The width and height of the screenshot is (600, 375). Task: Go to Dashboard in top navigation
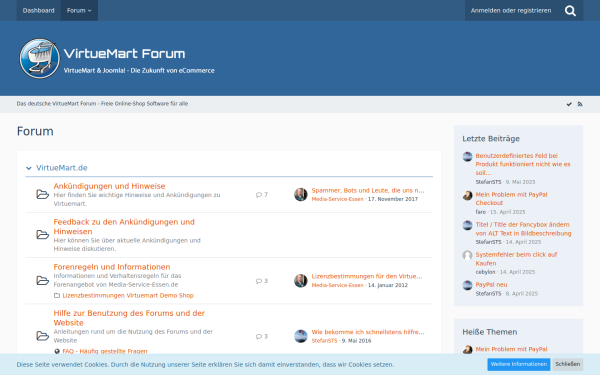click(38, 10)
